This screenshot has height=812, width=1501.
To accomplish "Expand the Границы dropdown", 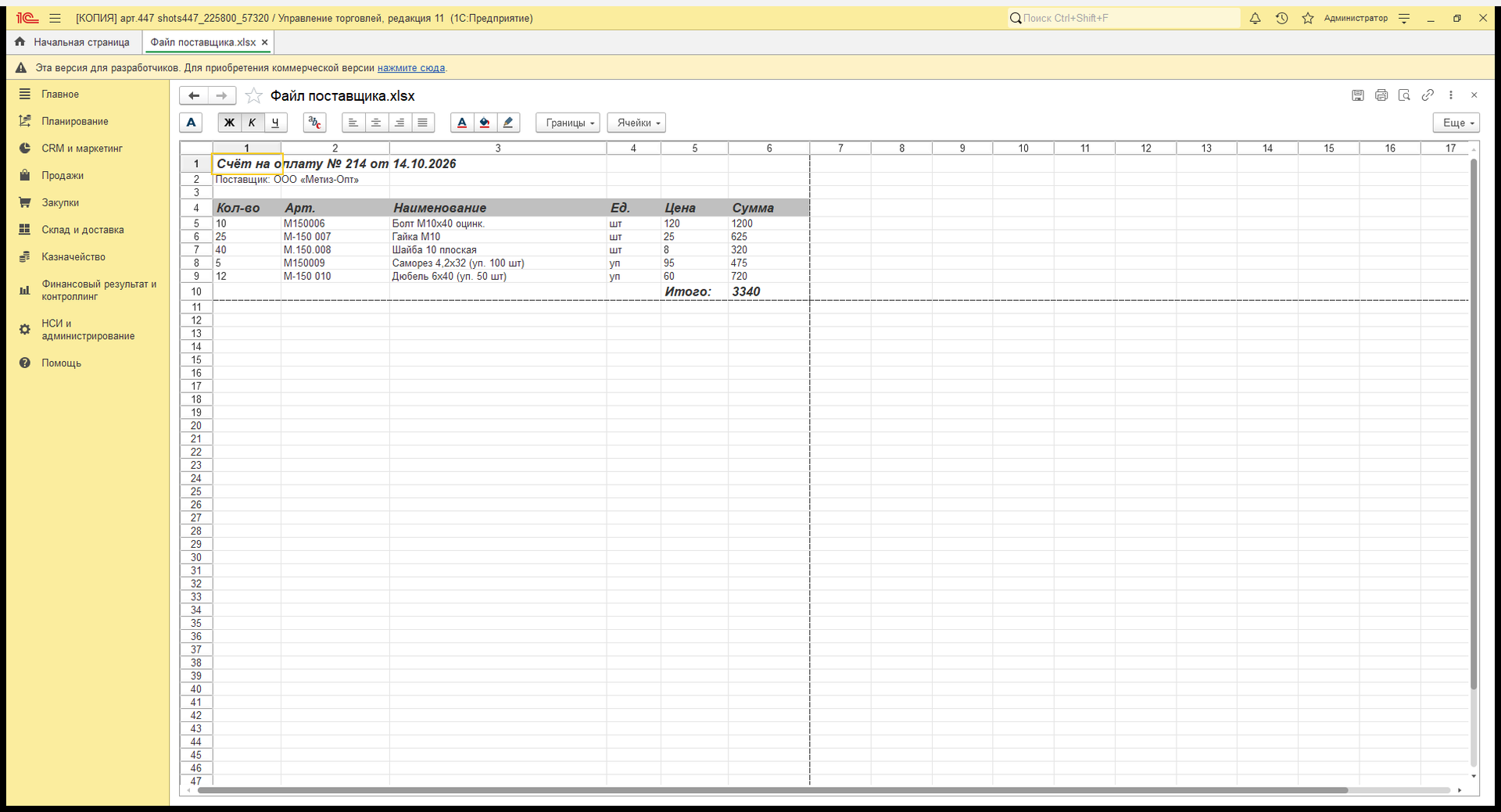I will [568, 123].
